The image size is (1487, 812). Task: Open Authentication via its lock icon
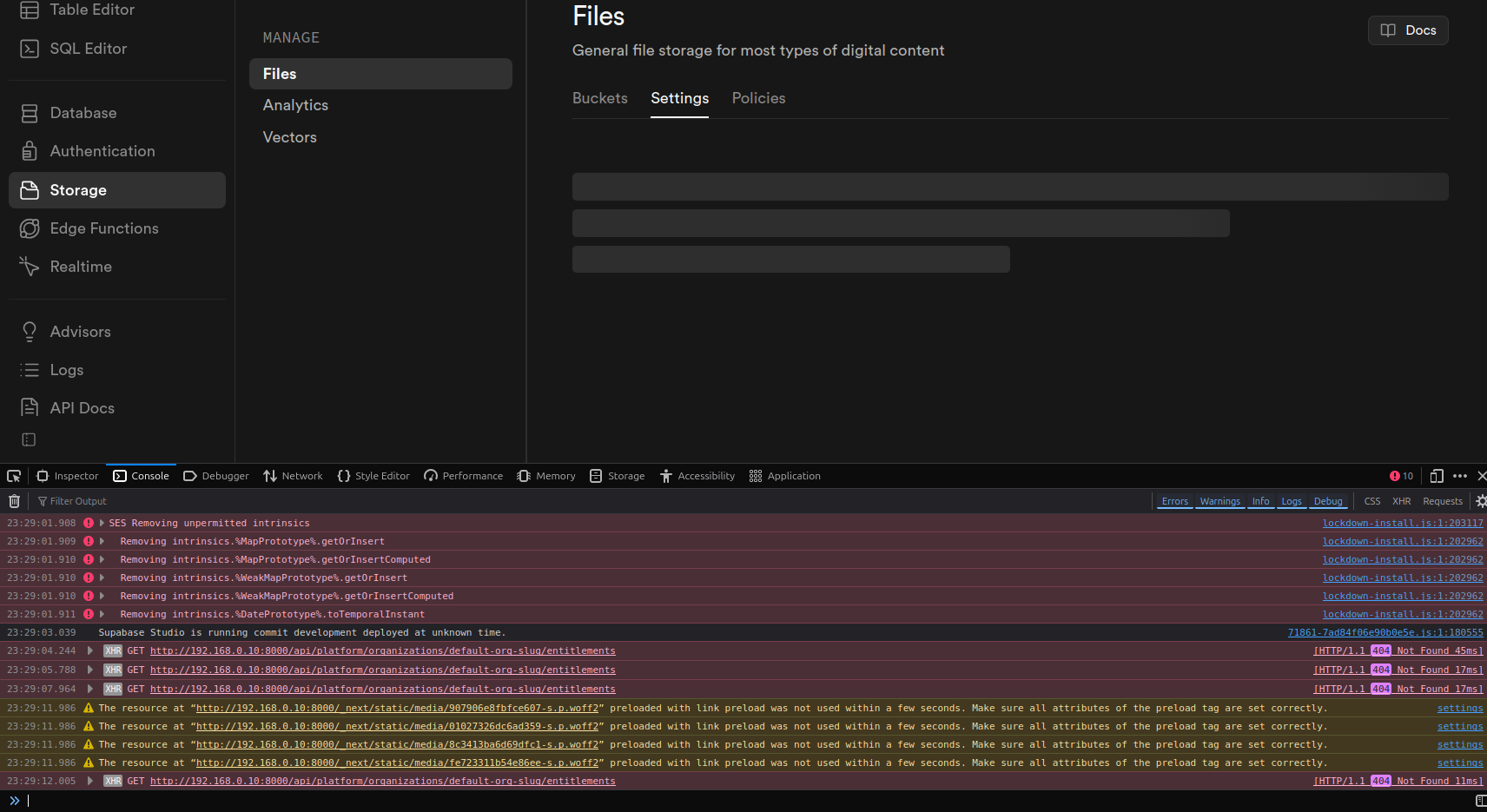pos(30,151)
